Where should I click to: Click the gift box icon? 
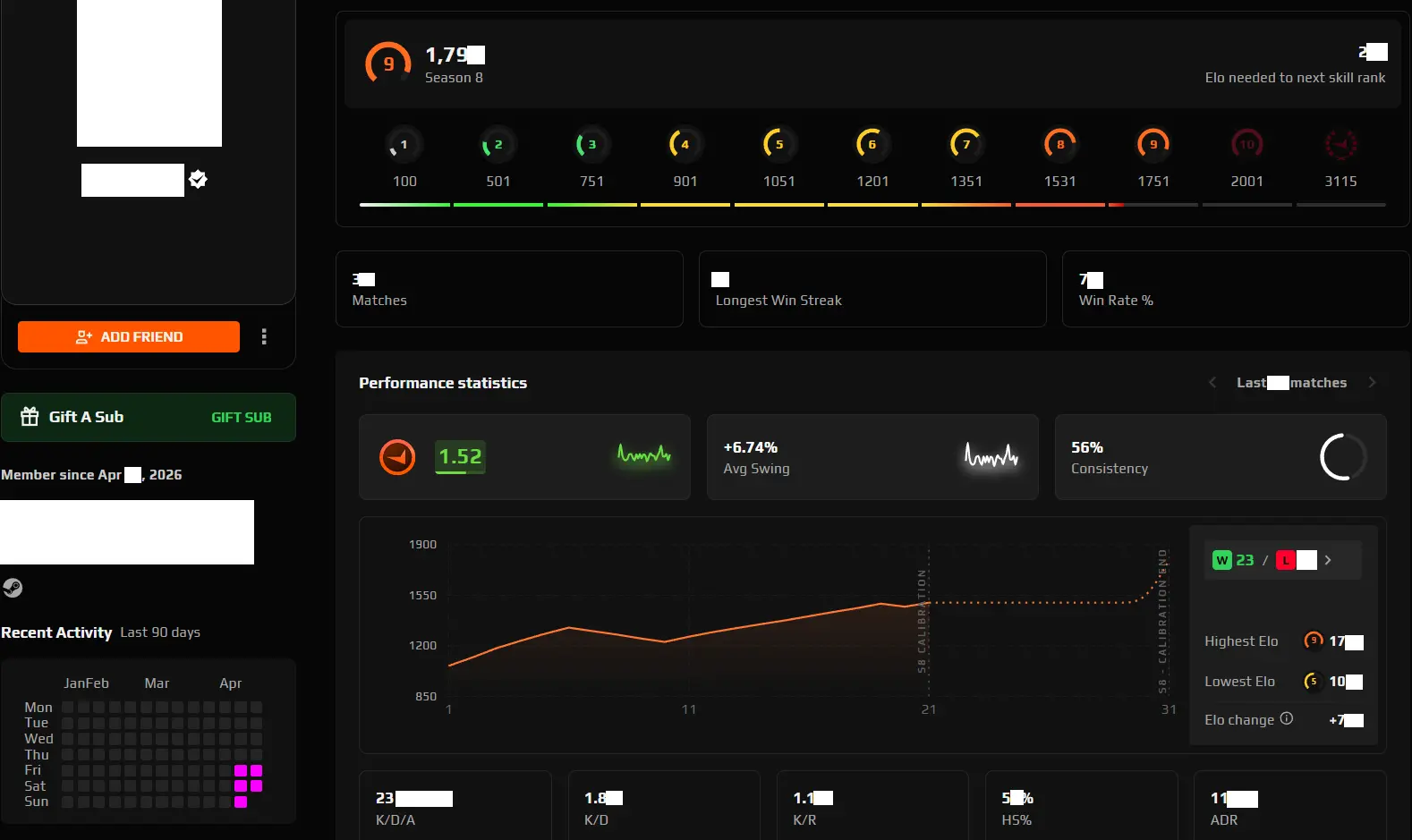pos(30,417)
